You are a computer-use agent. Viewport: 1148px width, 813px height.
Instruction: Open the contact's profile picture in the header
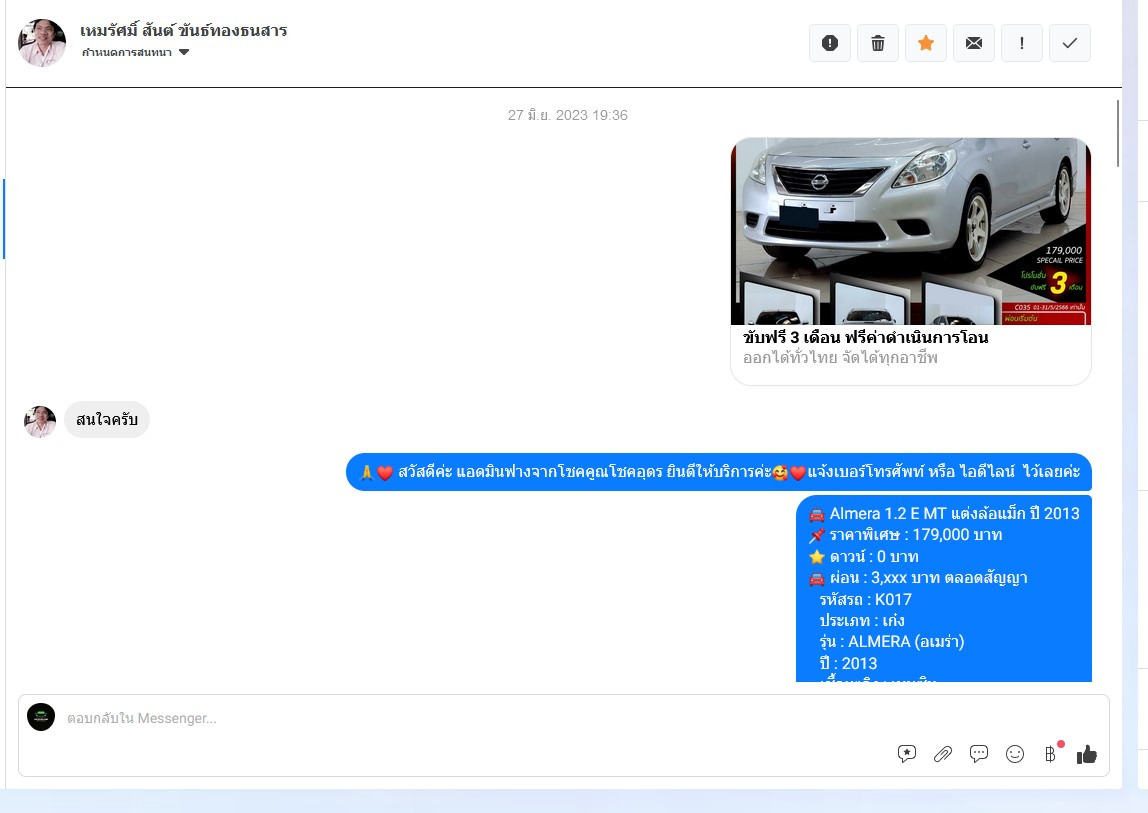(42, 43)
